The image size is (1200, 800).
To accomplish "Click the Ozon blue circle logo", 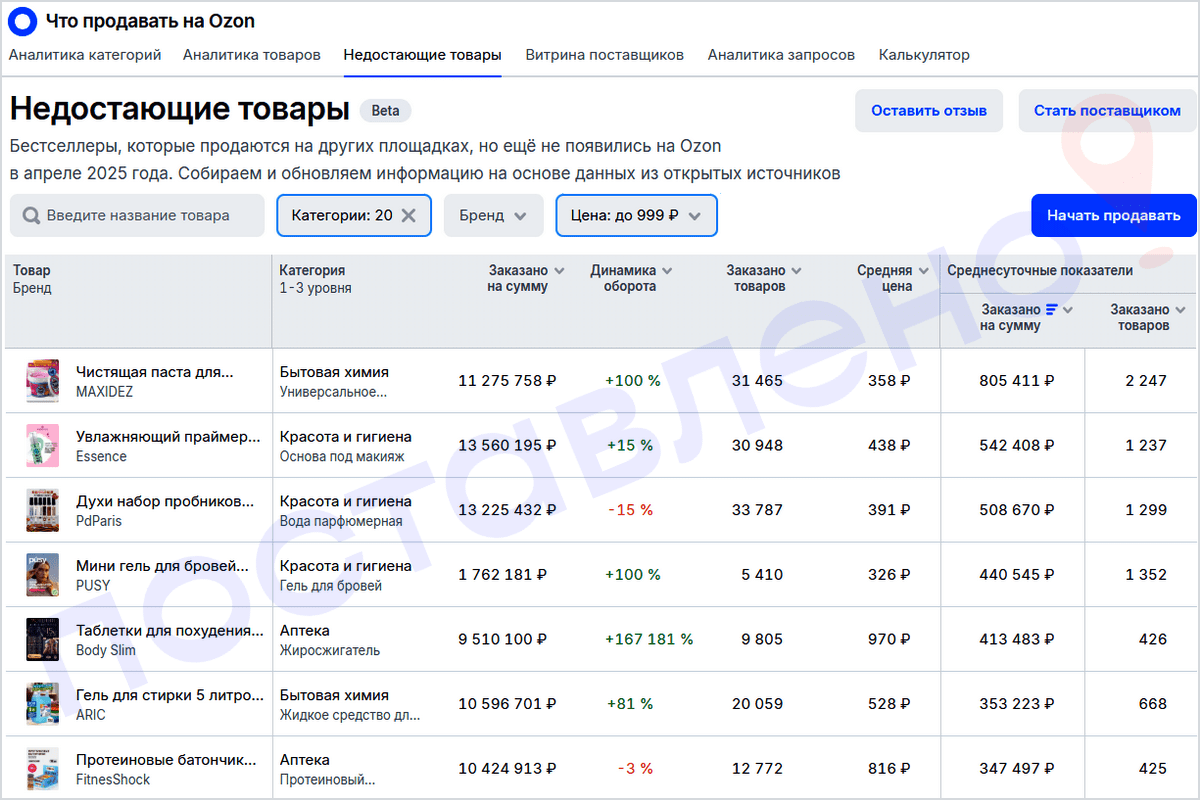I will (x=22, y=21).
